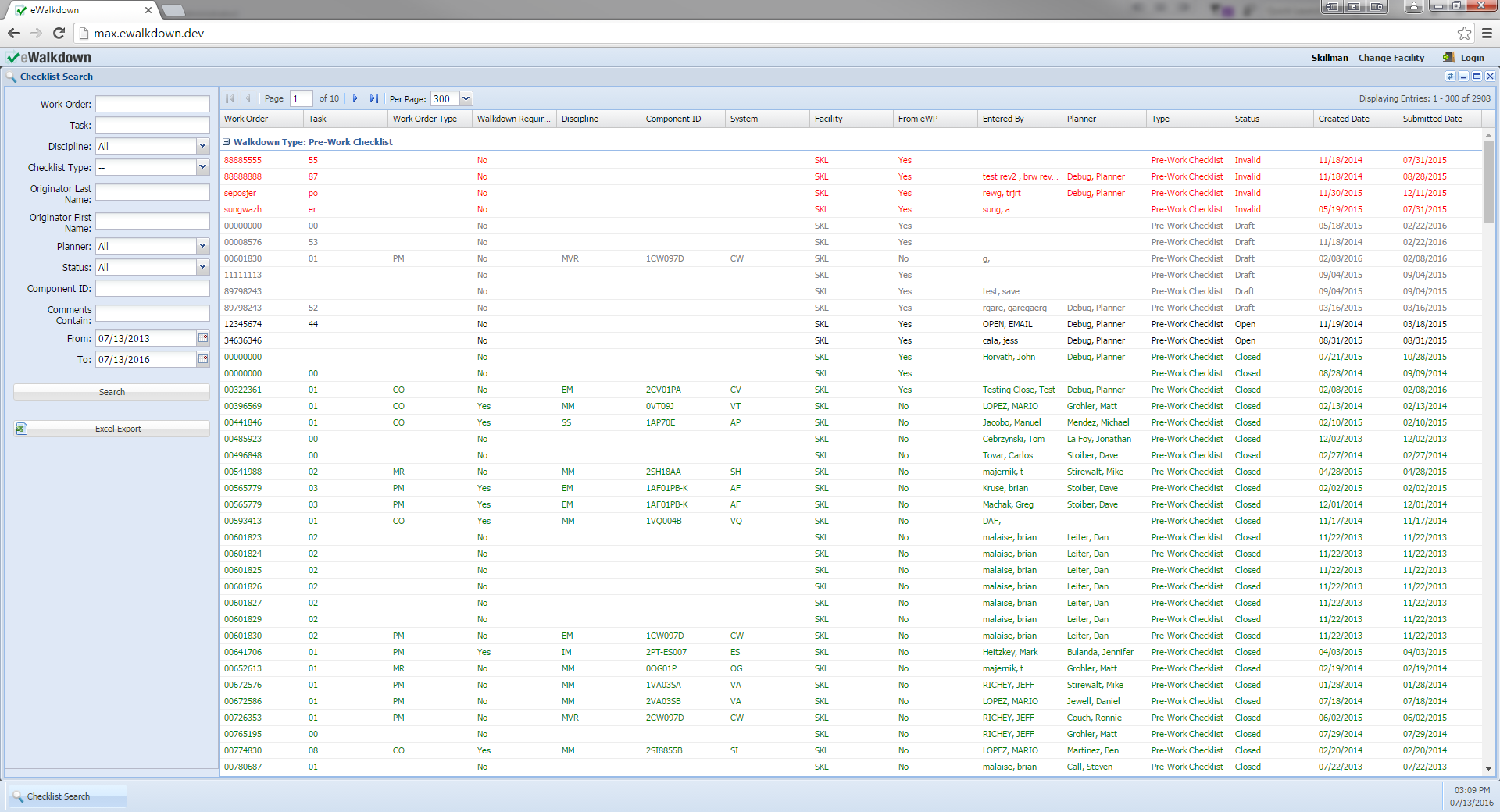Collapse the Pre-Work Checklist group
Screen dimensions: 1500x812
pyautogui.click(x=227, y=142)
